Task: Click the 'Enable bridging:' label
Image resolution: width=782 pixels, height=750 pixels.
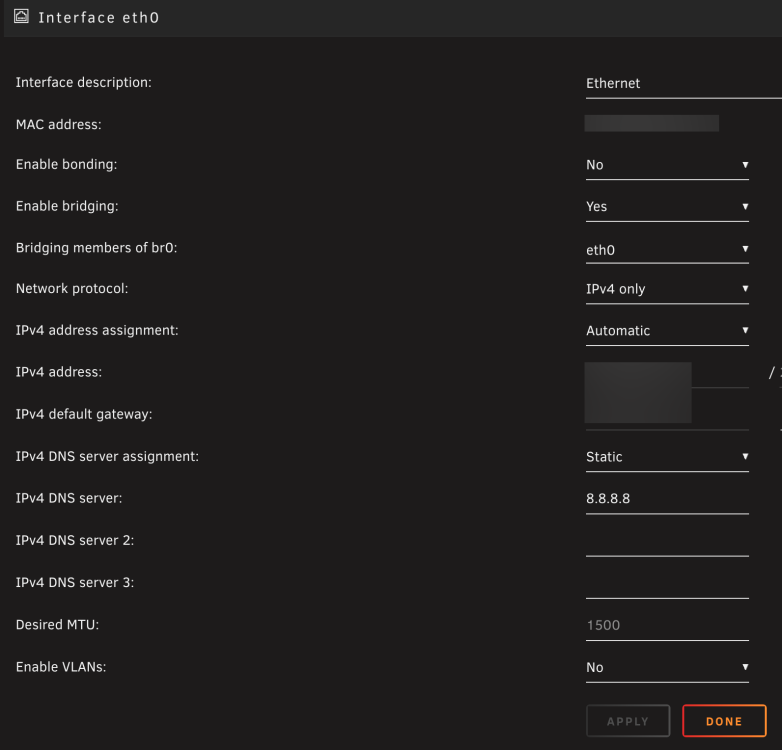Action: (x=67, y=206)
